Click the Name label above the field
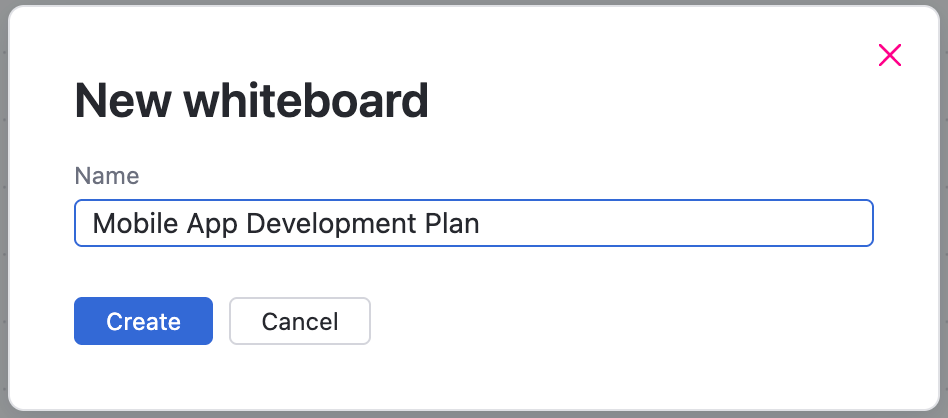The image size is (948, 418). click(107, 176)
